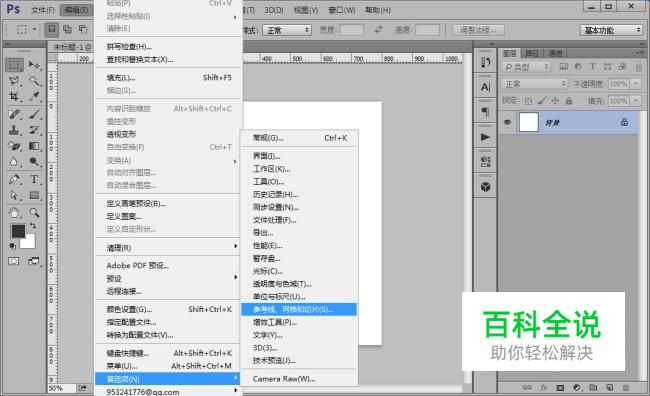Select the Blur tool
This screenshot has width=650, height=396.
click(14, 162)
